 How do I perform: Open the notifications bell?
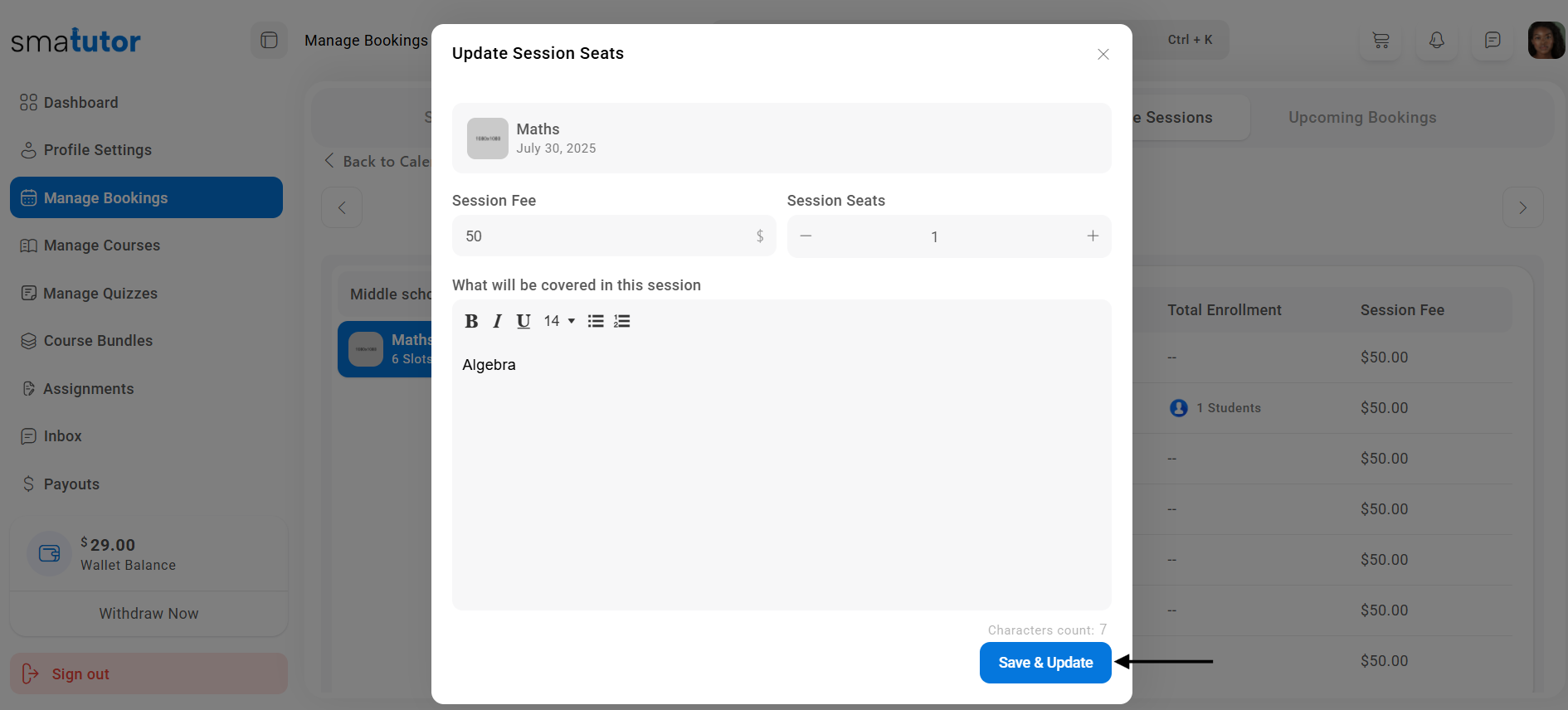[1437, 40]
